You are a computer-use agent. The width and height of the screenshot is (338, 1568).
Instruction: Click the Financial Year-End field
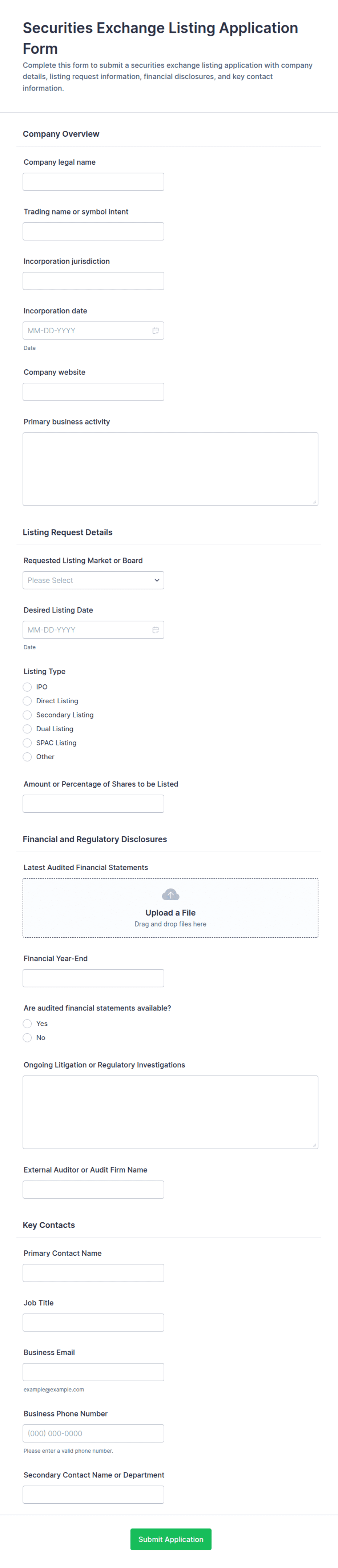[x=93, y=978]
